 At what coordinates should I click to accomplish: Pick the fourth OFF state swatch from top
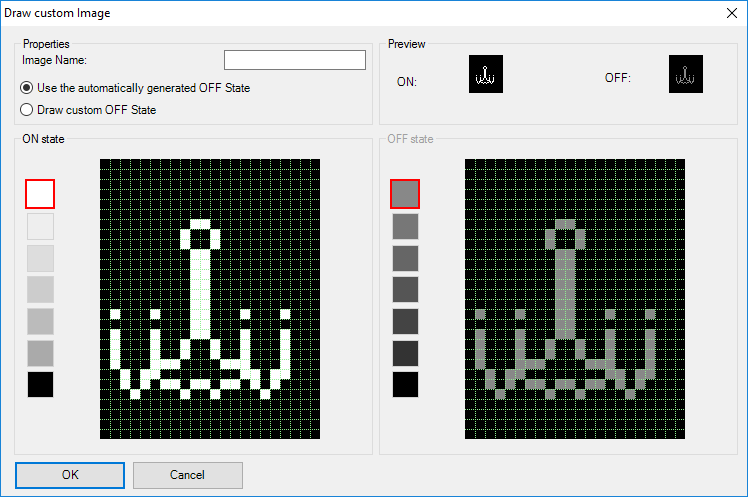point(405,289)
